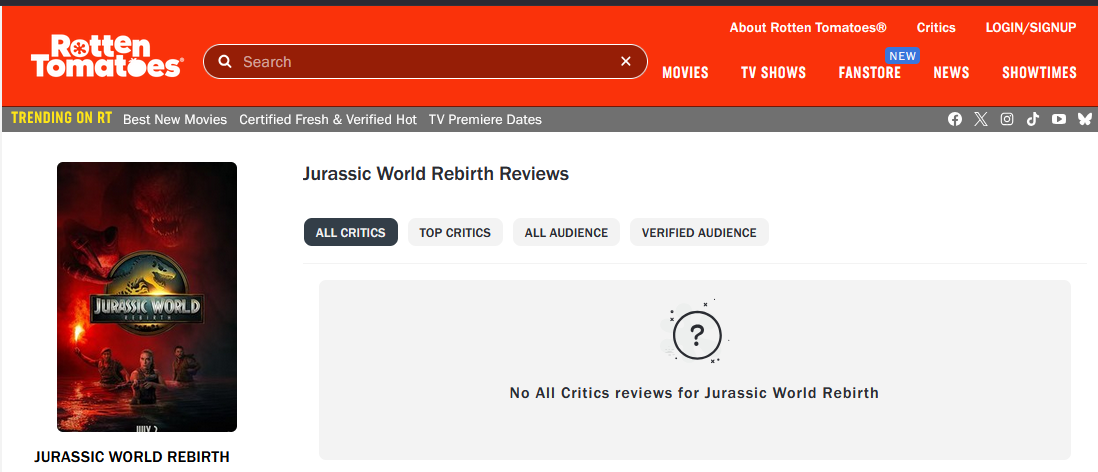Screen dimensions: 1098x472
Task: Click the question mark no-reviews icon
Action: (x=697, y=336)
